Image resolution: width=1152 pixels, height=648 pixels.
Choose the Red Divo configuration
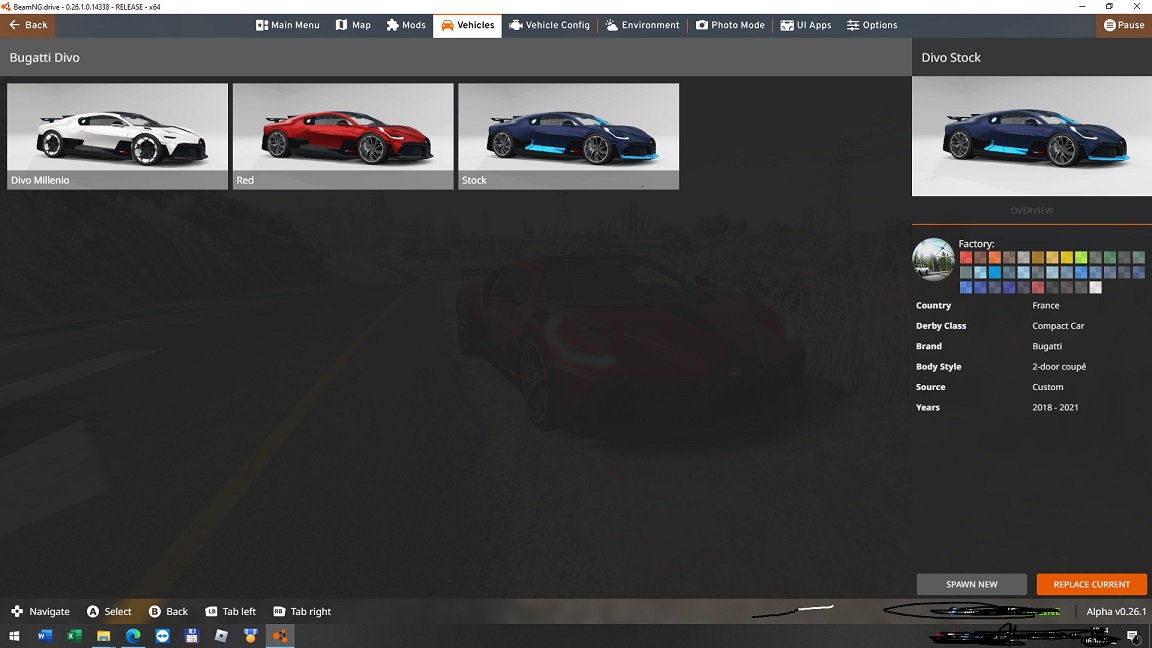coord(343,136)
